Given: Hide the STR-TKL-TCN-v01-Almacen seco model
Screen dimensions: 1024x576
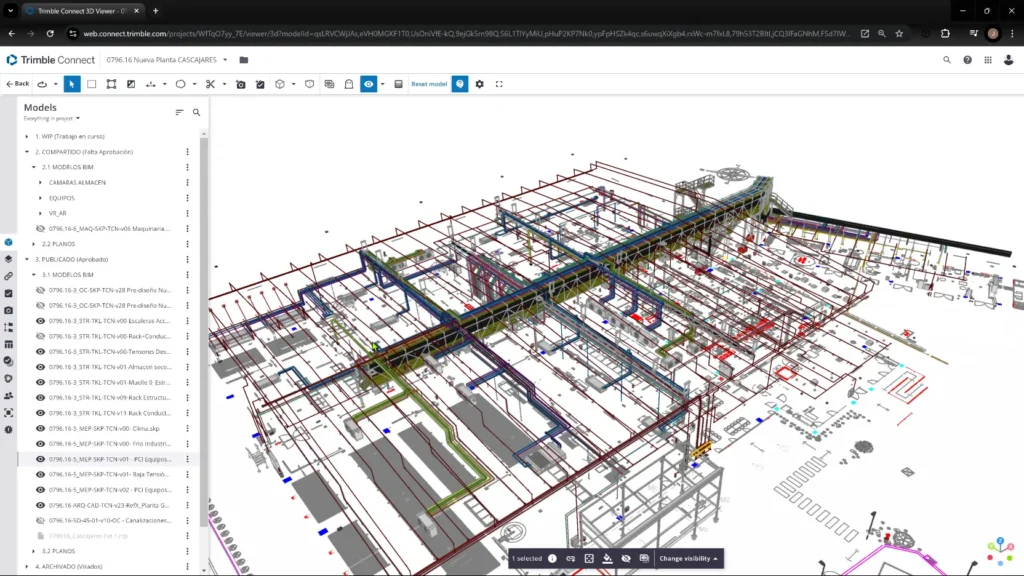Looking at the screenshot, I should 40,367.
